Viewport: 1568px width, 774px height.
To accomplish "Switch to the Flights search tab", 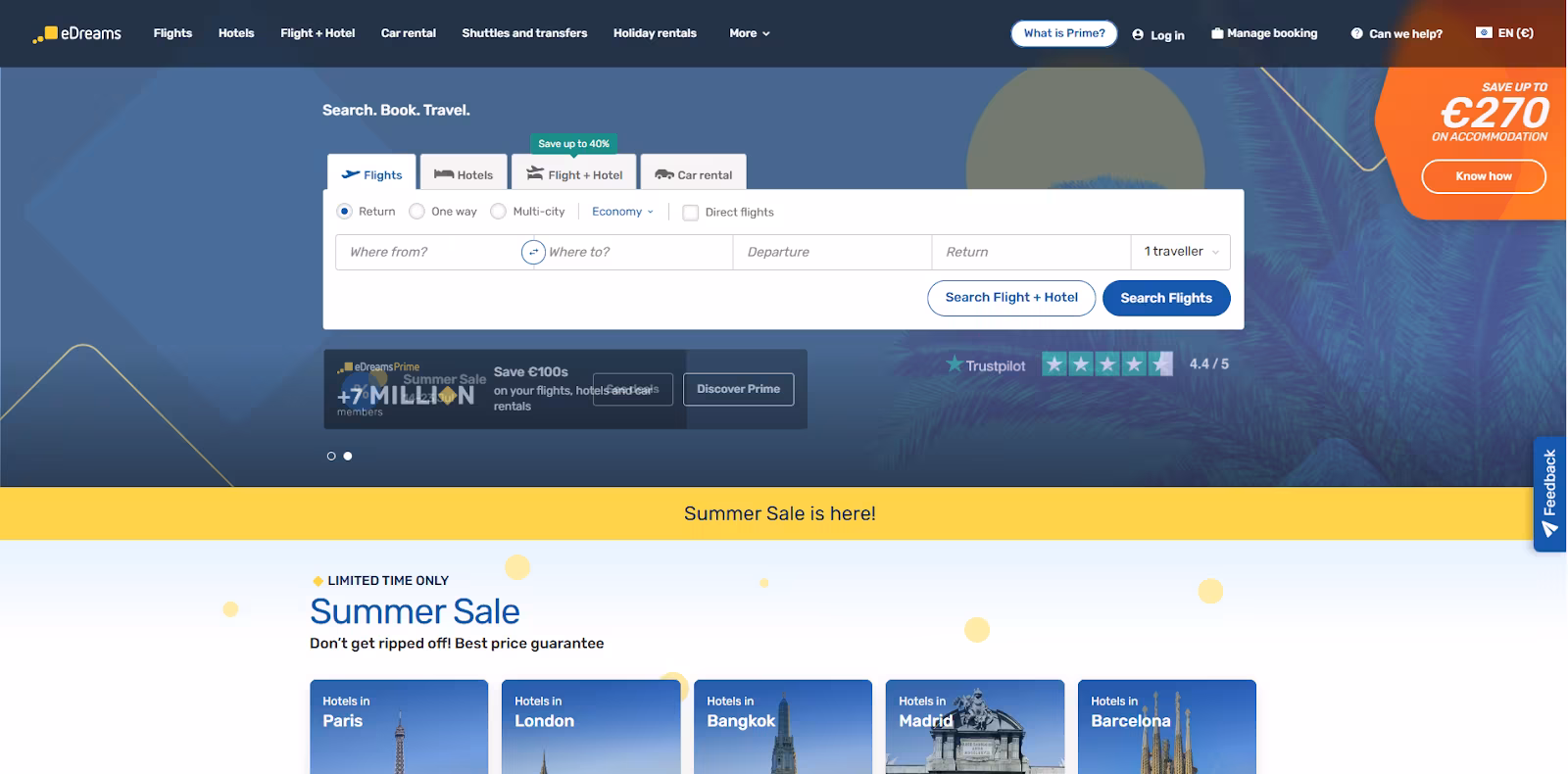I will click(371, 172).
